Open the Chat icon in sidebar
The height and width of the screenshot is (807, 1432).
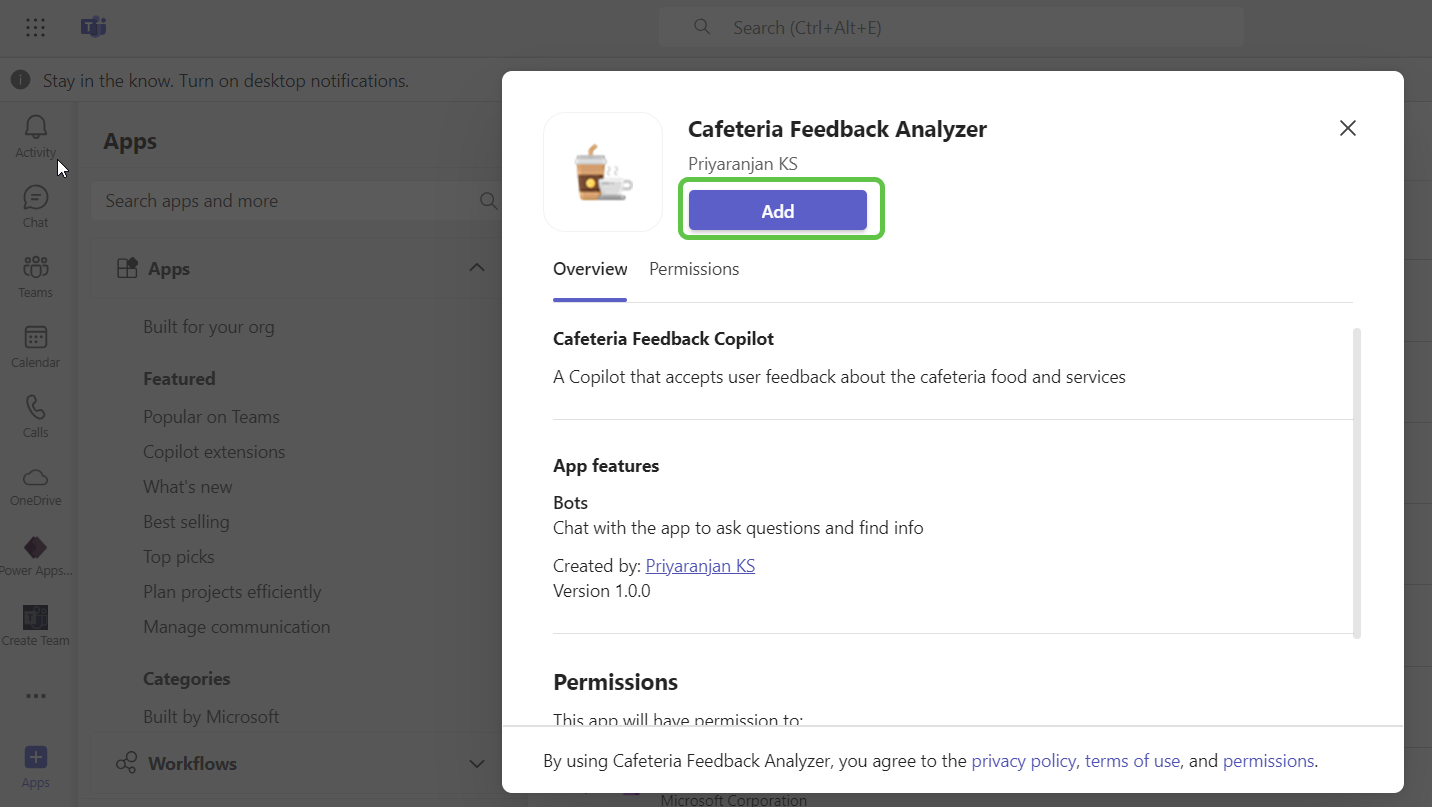coord(36,198)
